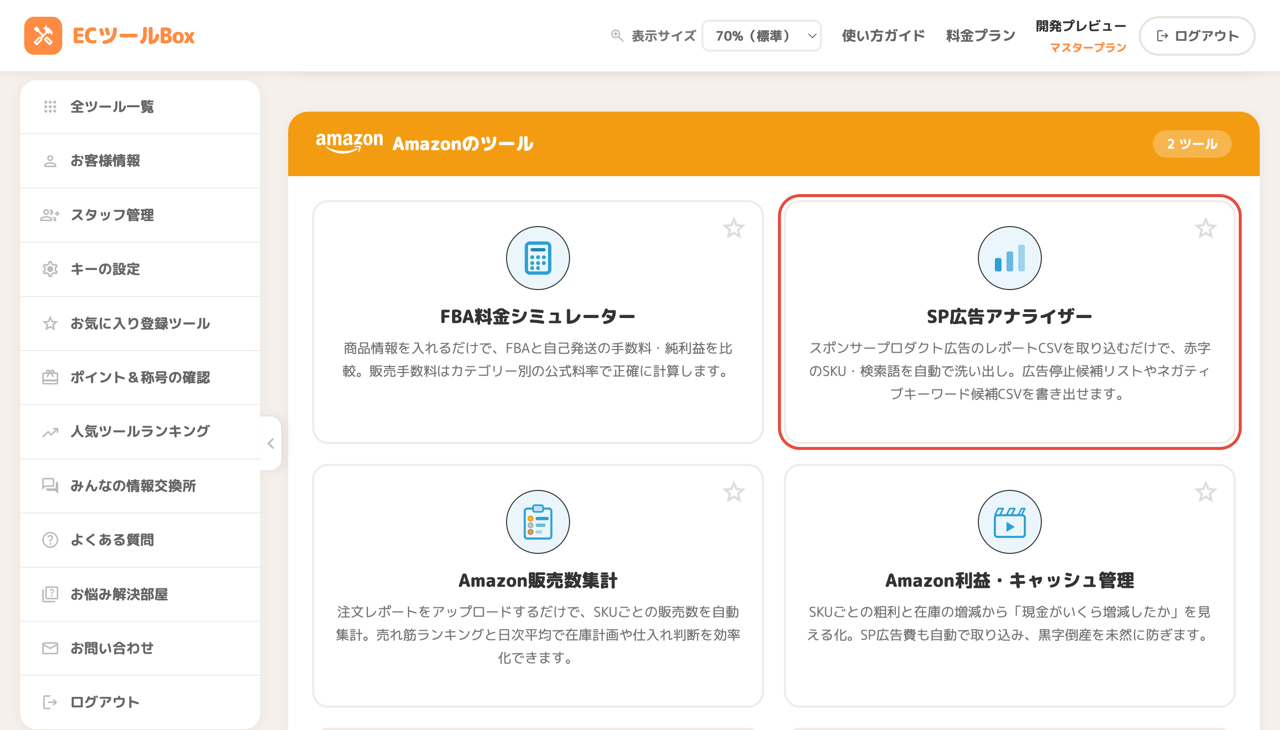Screen dimensions: 1280x730
Task: Click ログアウト in the sidebar
Action: point(140,702)
